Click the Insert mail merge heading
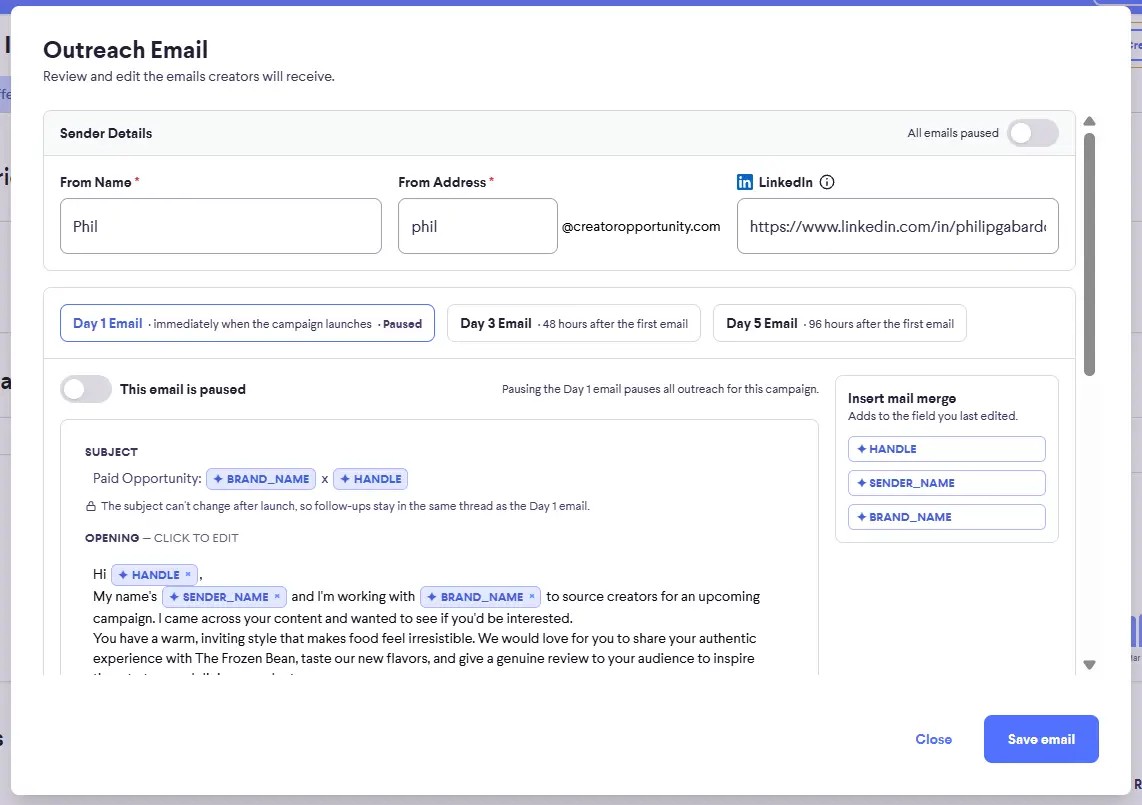1142x805 pixels. click(x=902, y=398)
